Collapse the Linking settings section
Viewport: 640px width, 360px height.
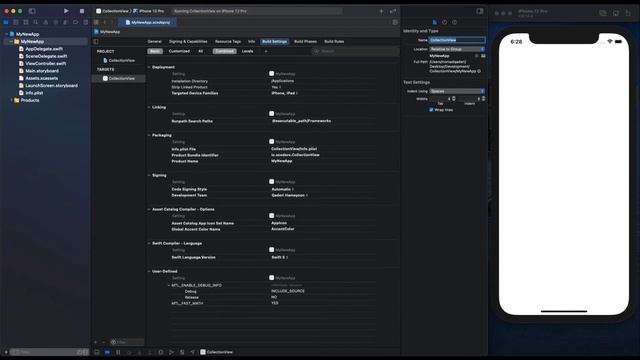pyautogui.click(x=149, y=107)
